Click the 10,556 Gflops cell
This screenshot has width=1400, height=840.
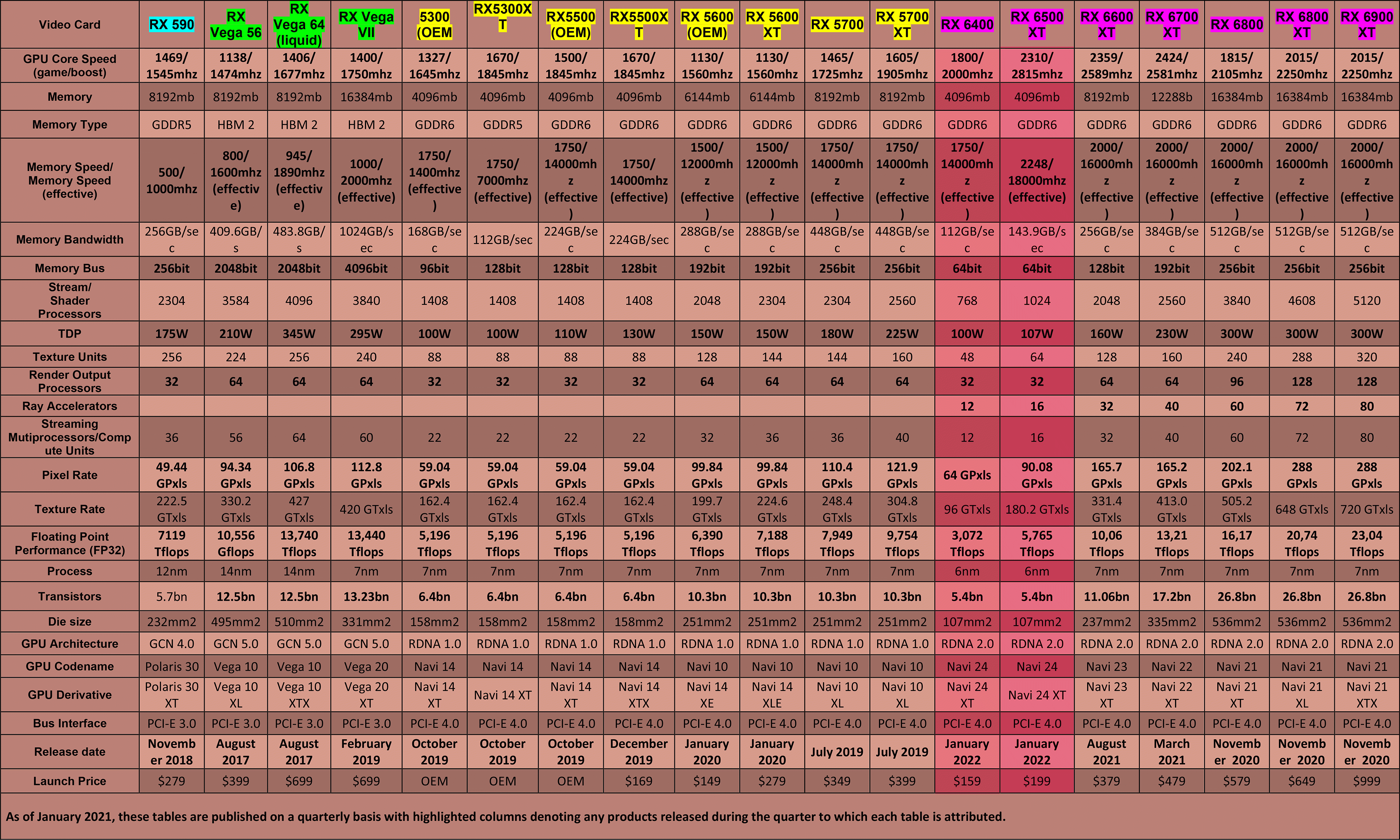coord(236,543)
